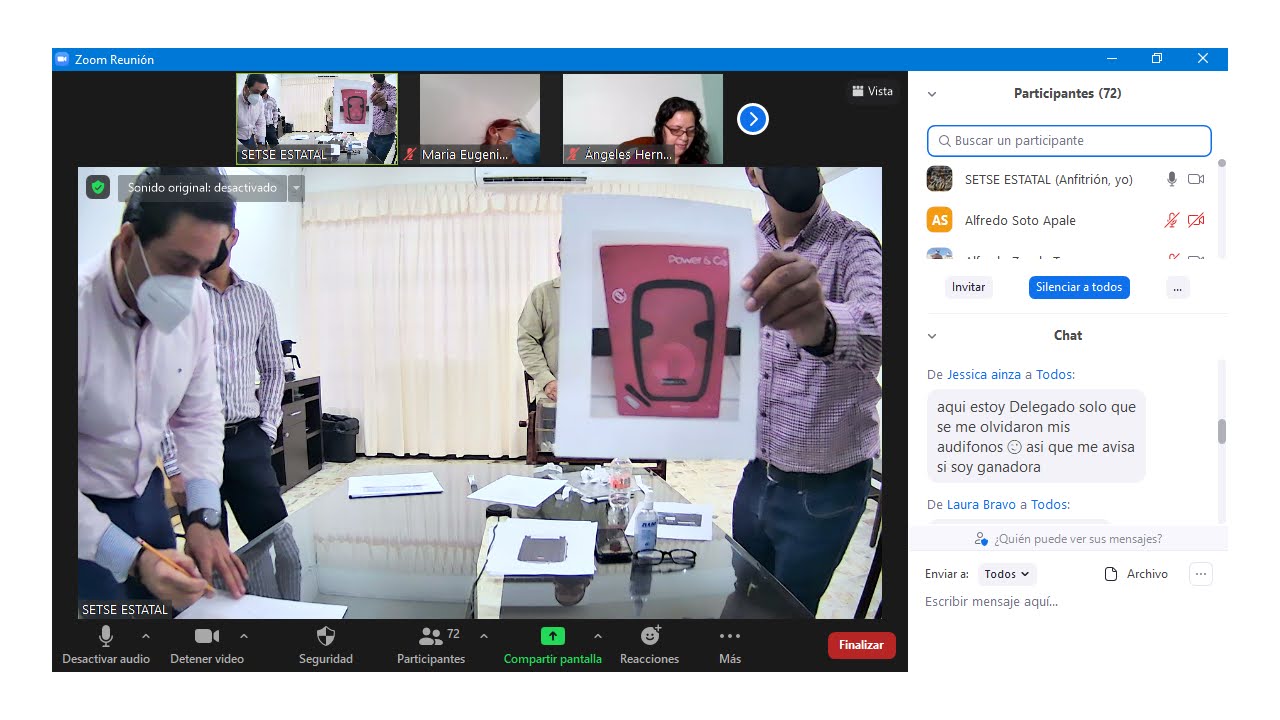Click SETSE ESTATAL (Anfitrión, yo) participant name
The height and width of the screenshot is (720, 1280).
(1048, 180)
